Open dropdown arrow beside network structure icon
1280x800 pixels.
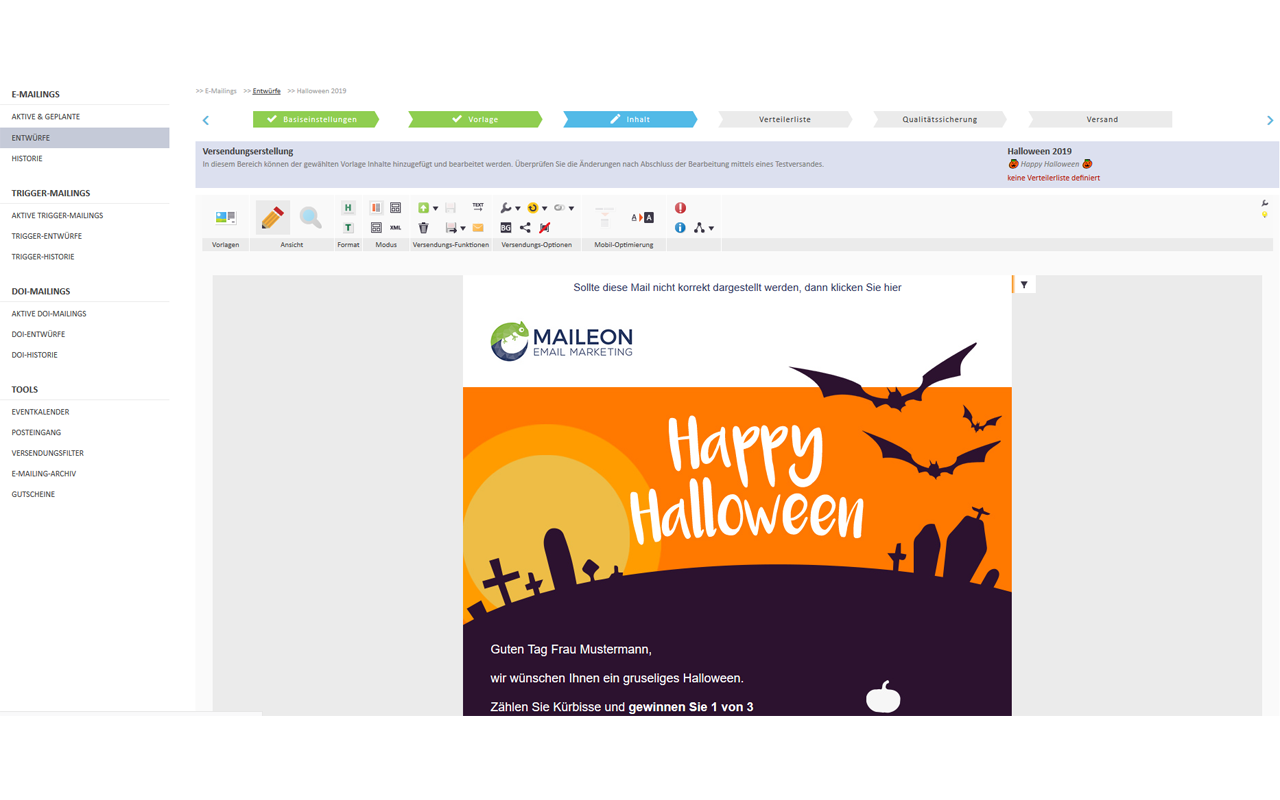coord(711,229)
